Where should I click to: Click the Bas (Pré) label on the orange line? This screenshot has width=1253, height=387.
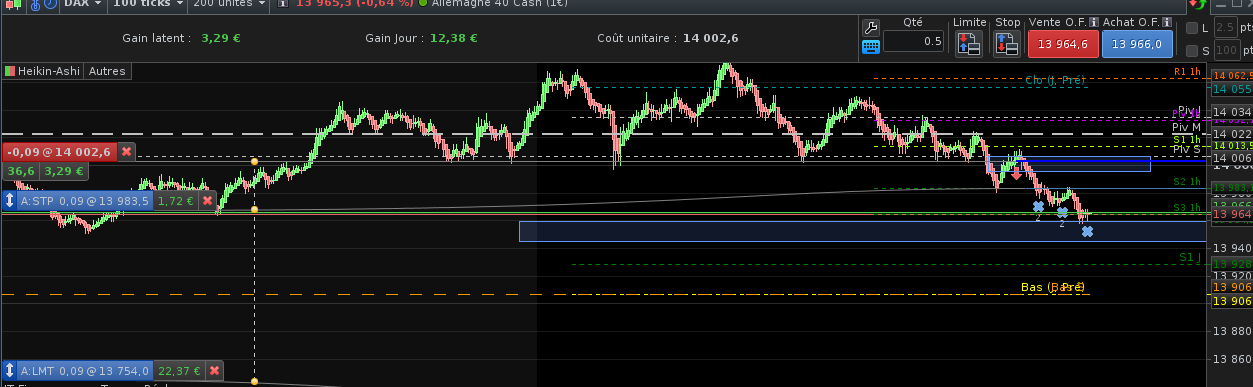(x=1053, y=287)
